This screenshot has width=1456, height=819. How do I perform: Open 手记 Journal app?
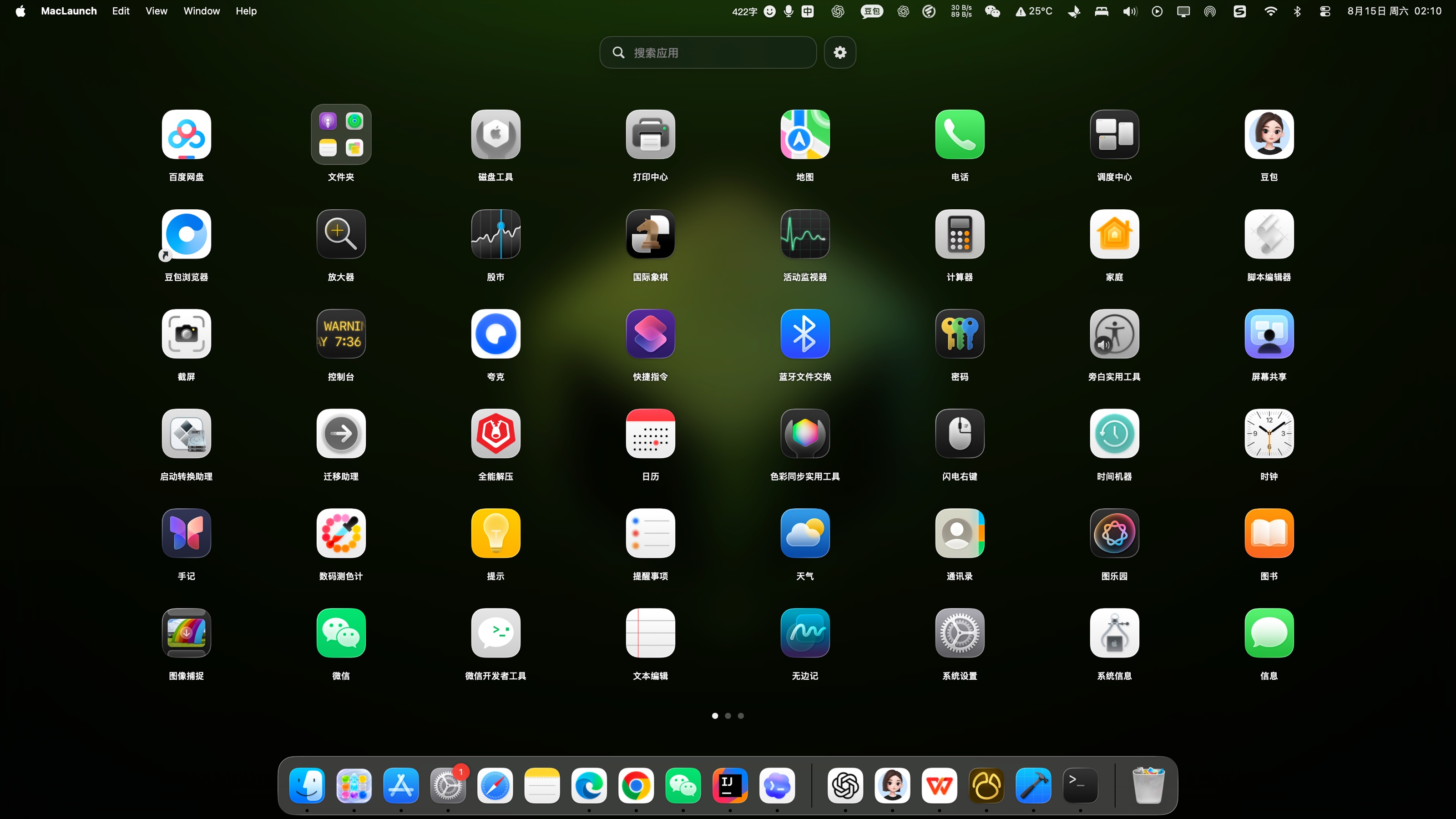[186, 534]
